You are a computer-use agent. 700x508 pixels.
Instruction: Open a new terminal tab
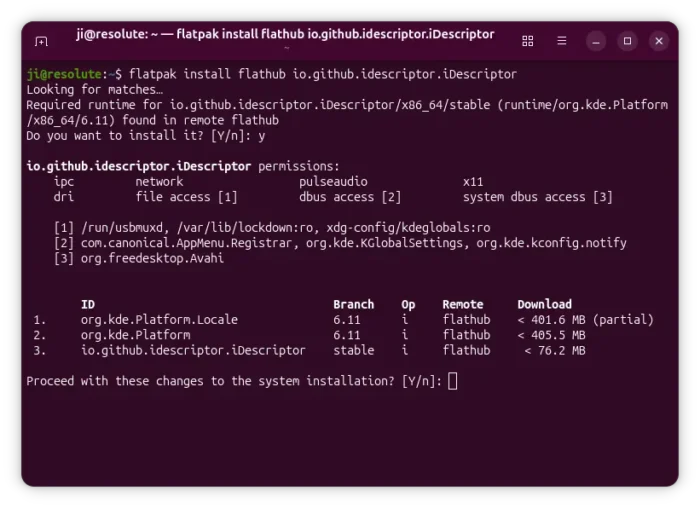click(x=41, y=42)
